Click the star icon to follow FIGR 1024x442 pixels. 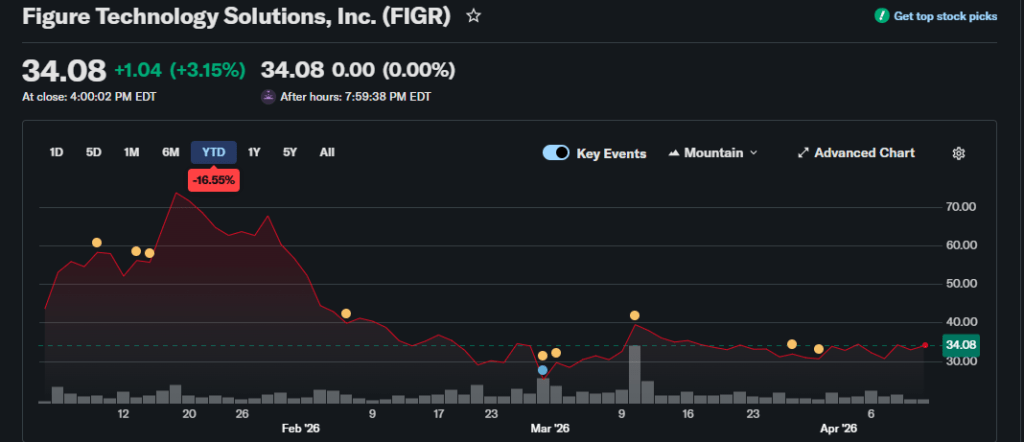pyautogui.click(x=474, y=17)
